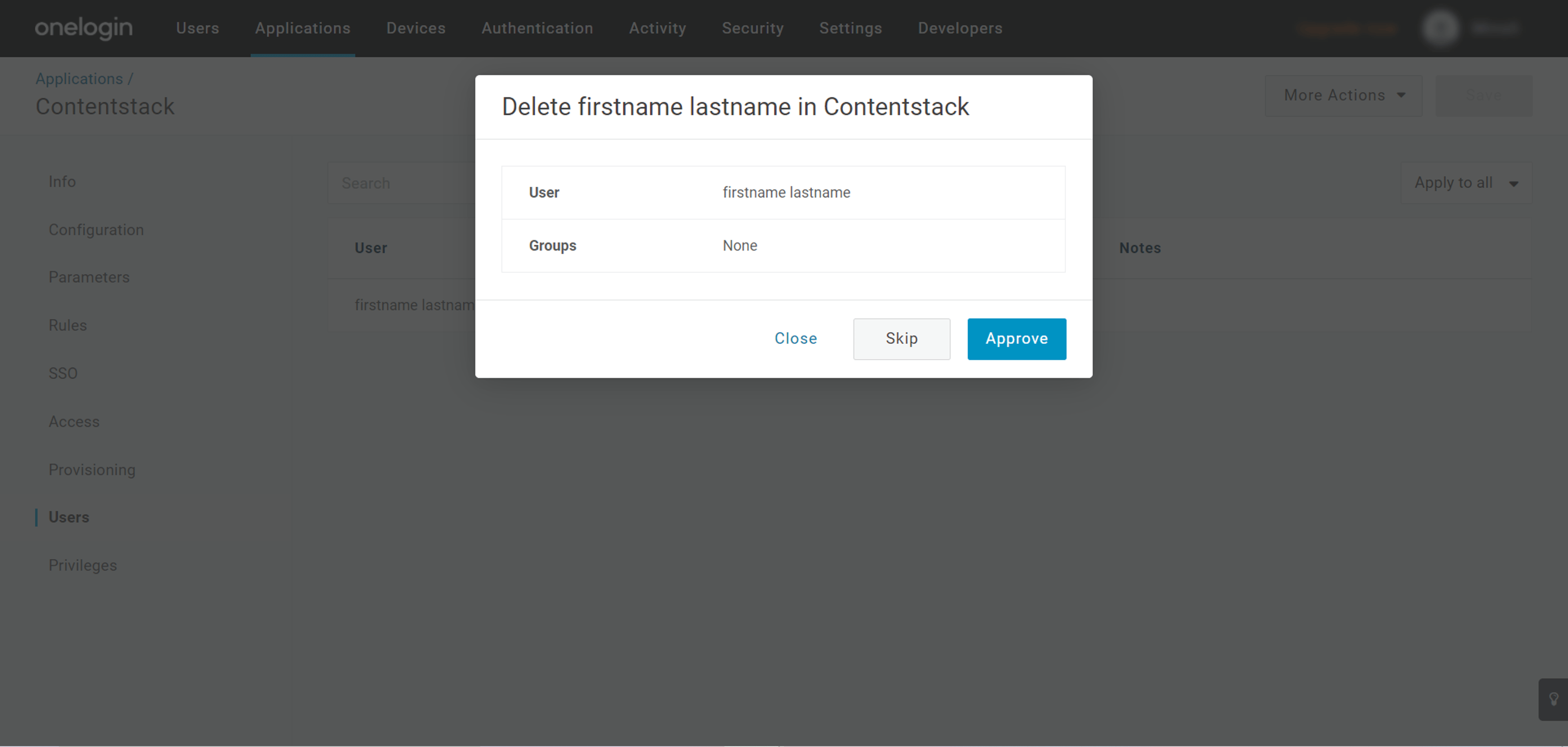Click the user avatar in the header
This screenshot has height=747, width=1568.
(x=1440, y=28)
